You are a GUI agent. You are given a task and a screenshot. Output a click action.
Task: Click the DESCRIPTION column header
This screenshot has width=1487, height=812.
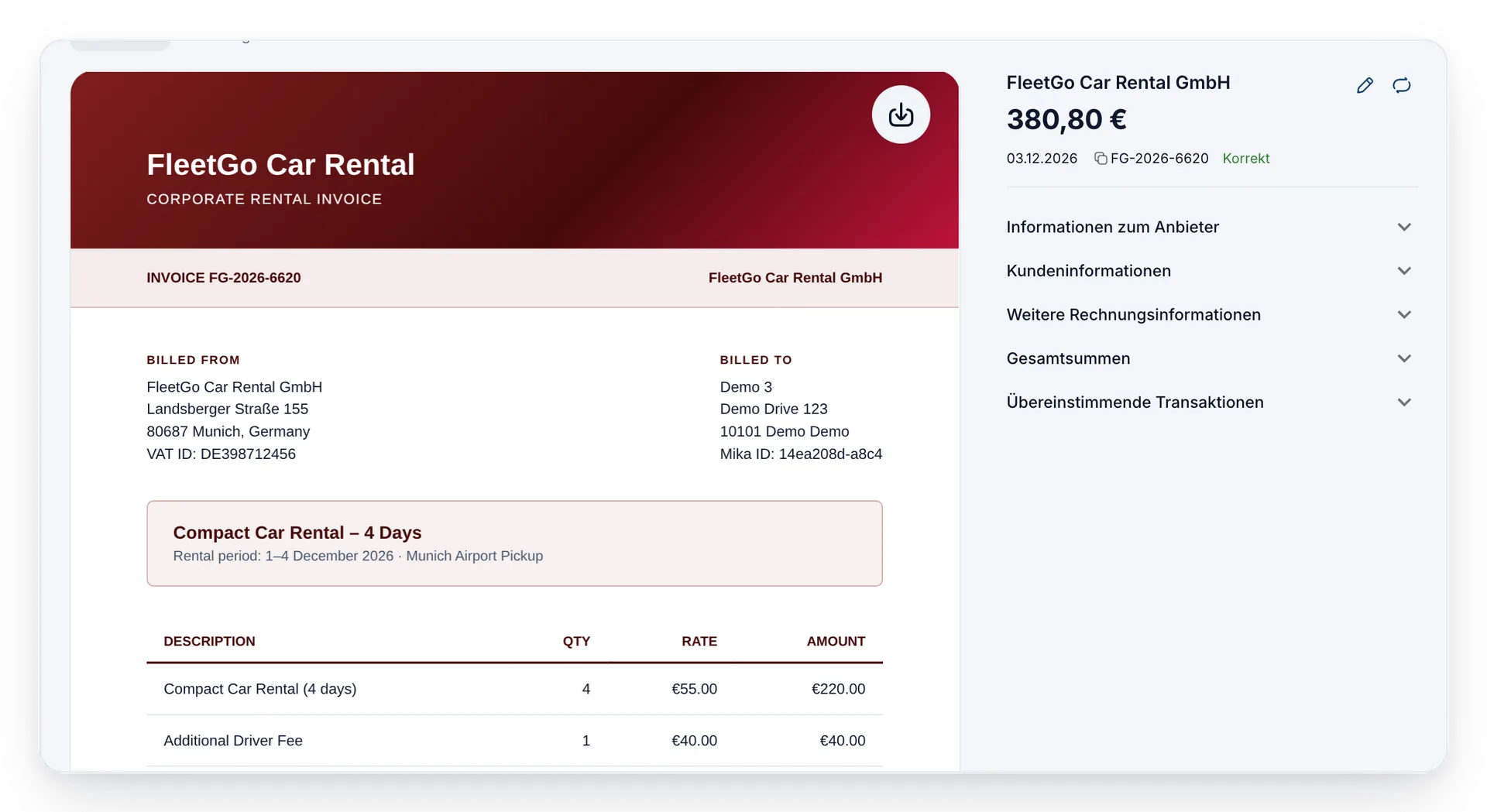(209, 642)
